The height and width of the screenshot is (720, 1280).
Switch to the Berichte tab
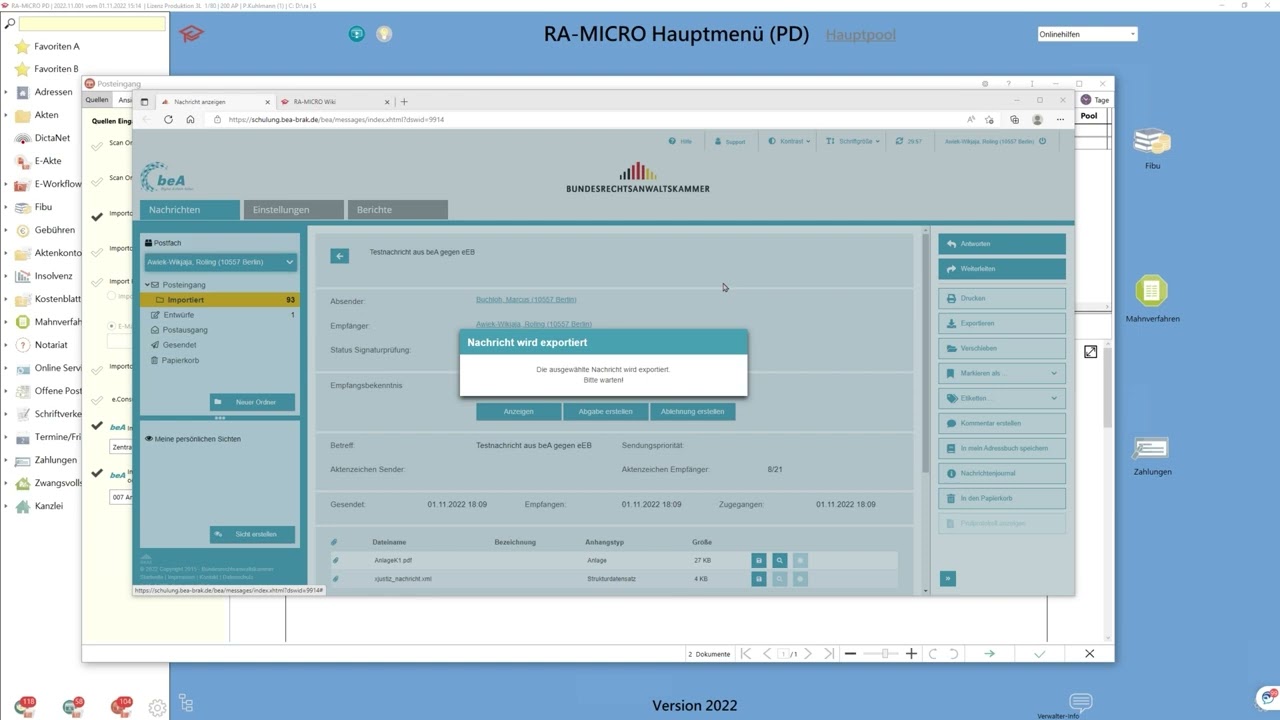tap(397, 210)
